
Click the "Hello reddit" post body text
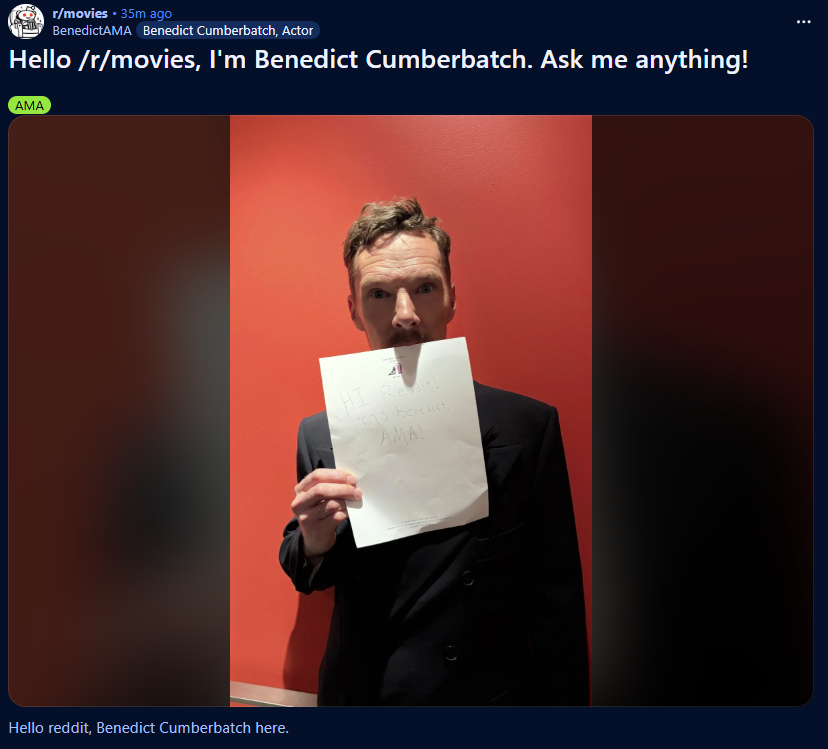(149, 728)
